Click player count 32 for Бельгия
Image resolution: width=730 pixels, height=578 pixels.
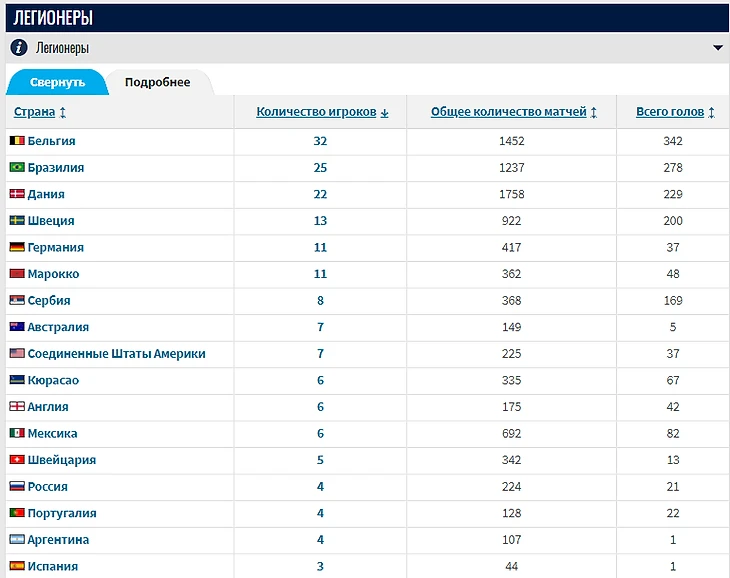[x=320, y=141]
